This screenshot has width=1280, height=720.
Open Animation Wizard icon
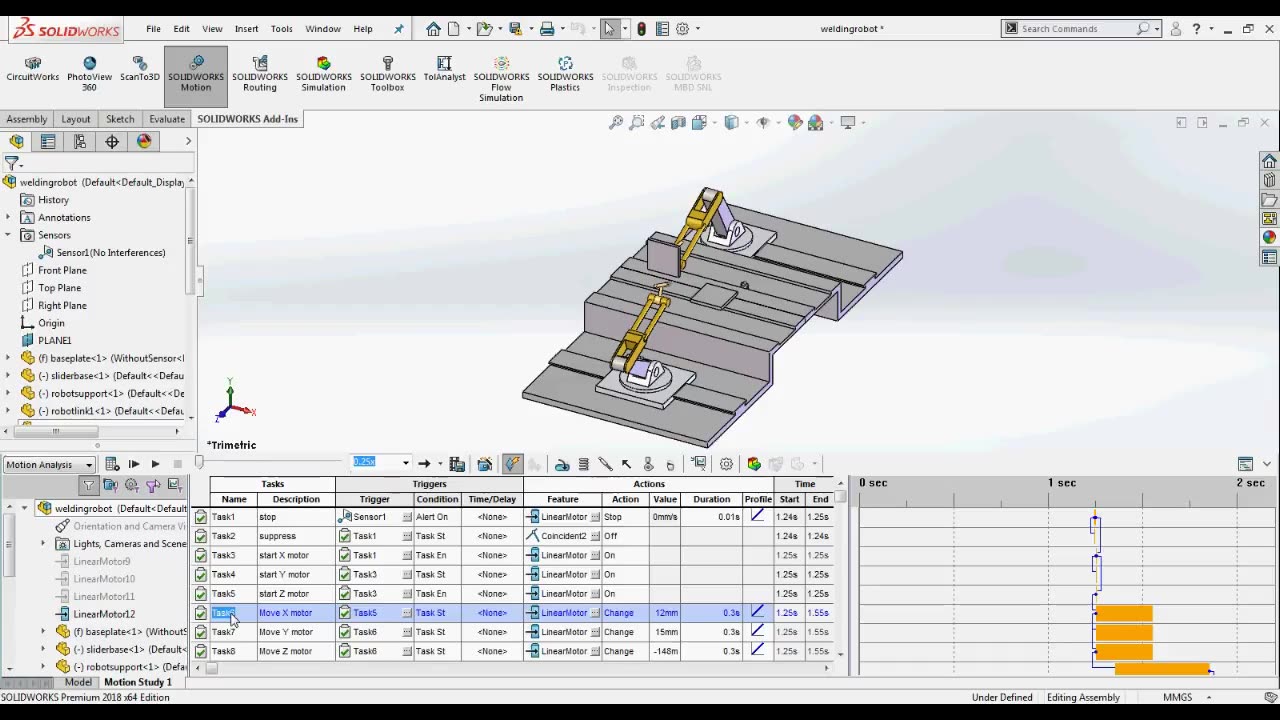(x=485, y=464)
